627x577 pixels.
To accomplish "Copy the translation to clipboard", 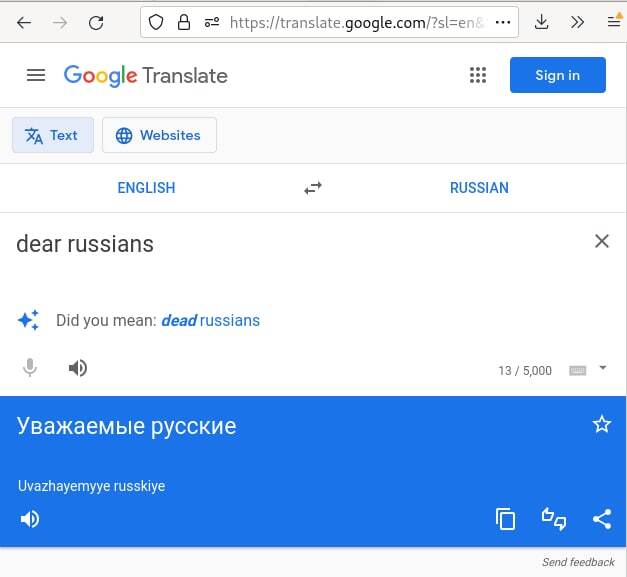I will [x=505, y=519].
